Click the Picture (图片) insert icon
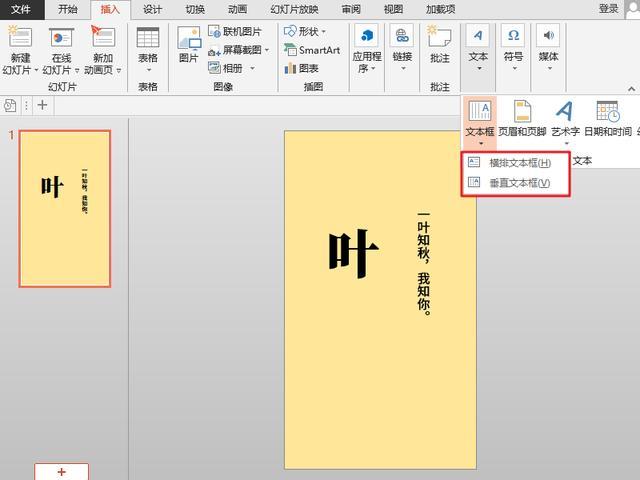Viewport: 640px width, 480px height. point(189,40)
